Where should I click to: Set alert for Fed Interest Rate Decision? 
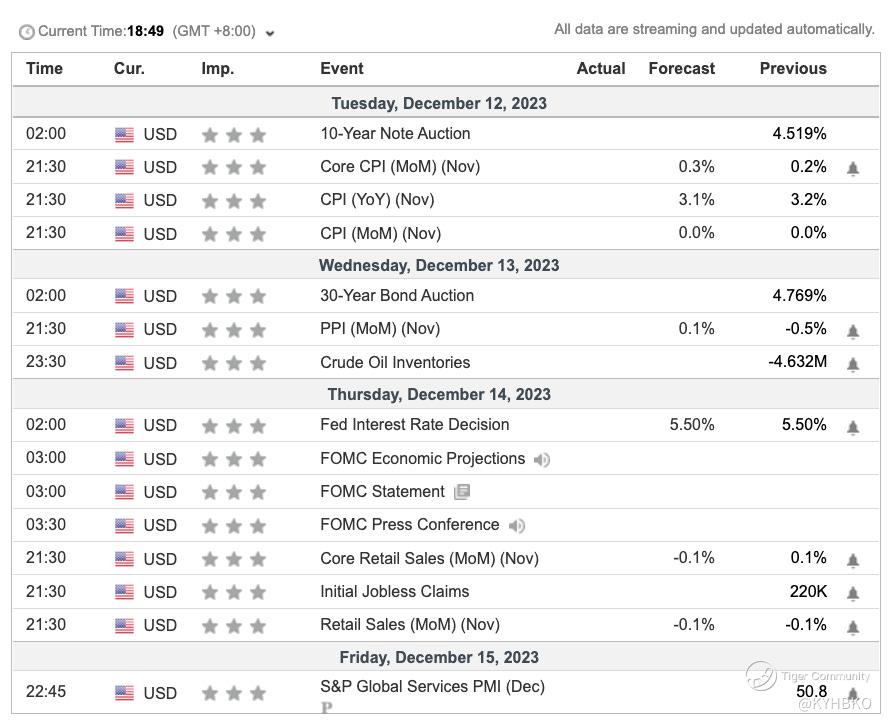(853, 427)
